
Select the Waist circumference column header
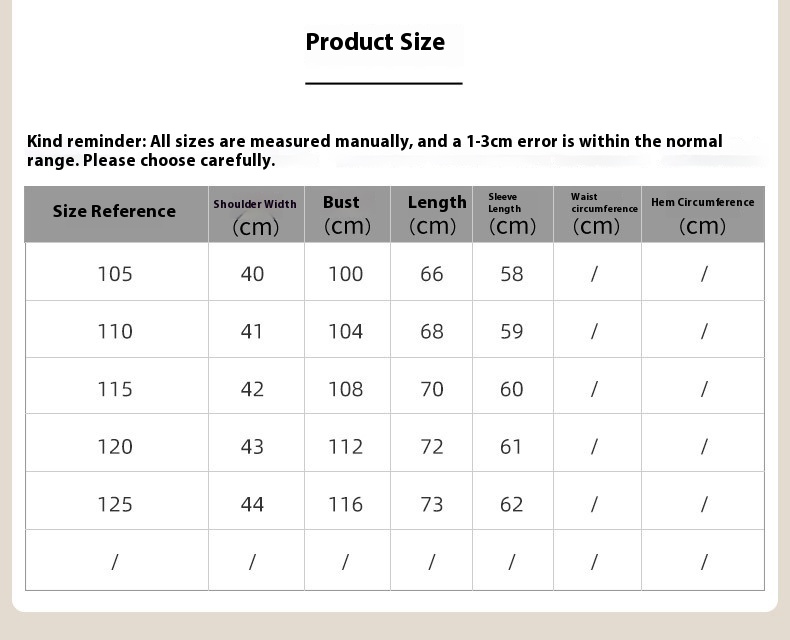point(597,214)
